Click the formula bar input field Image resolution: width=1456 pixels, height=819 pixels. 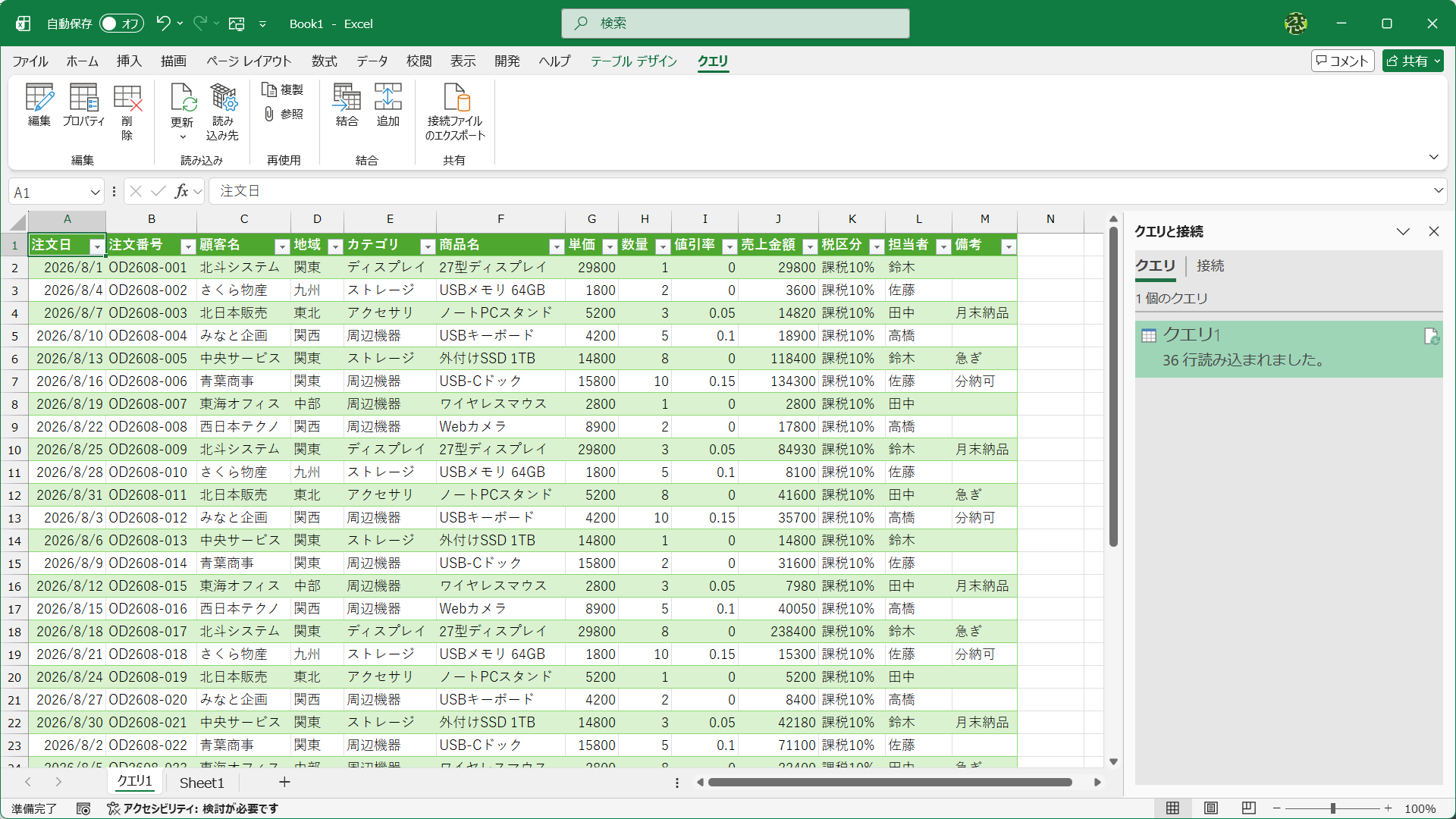pos(819,191)
